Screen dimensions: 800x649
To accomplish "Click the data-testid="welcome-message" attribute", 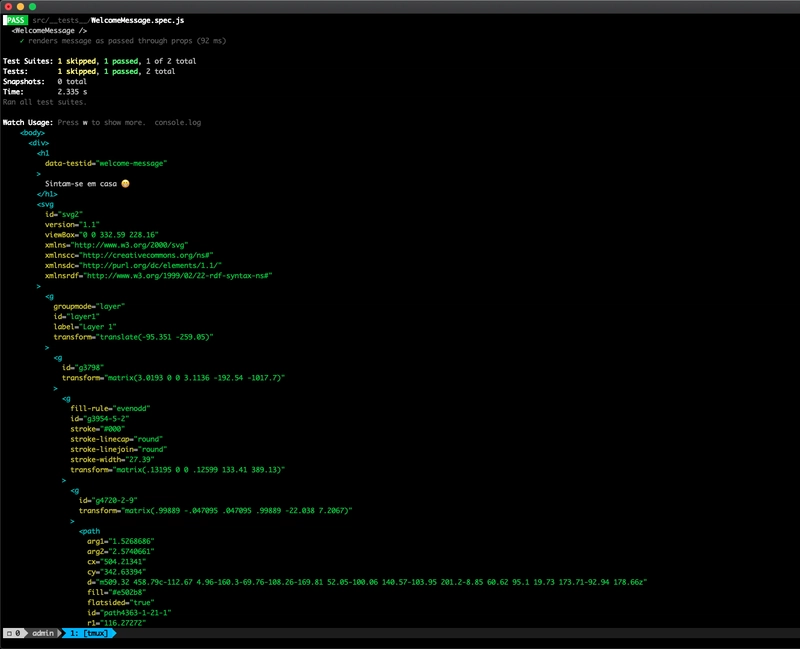I will click(106, 163).
